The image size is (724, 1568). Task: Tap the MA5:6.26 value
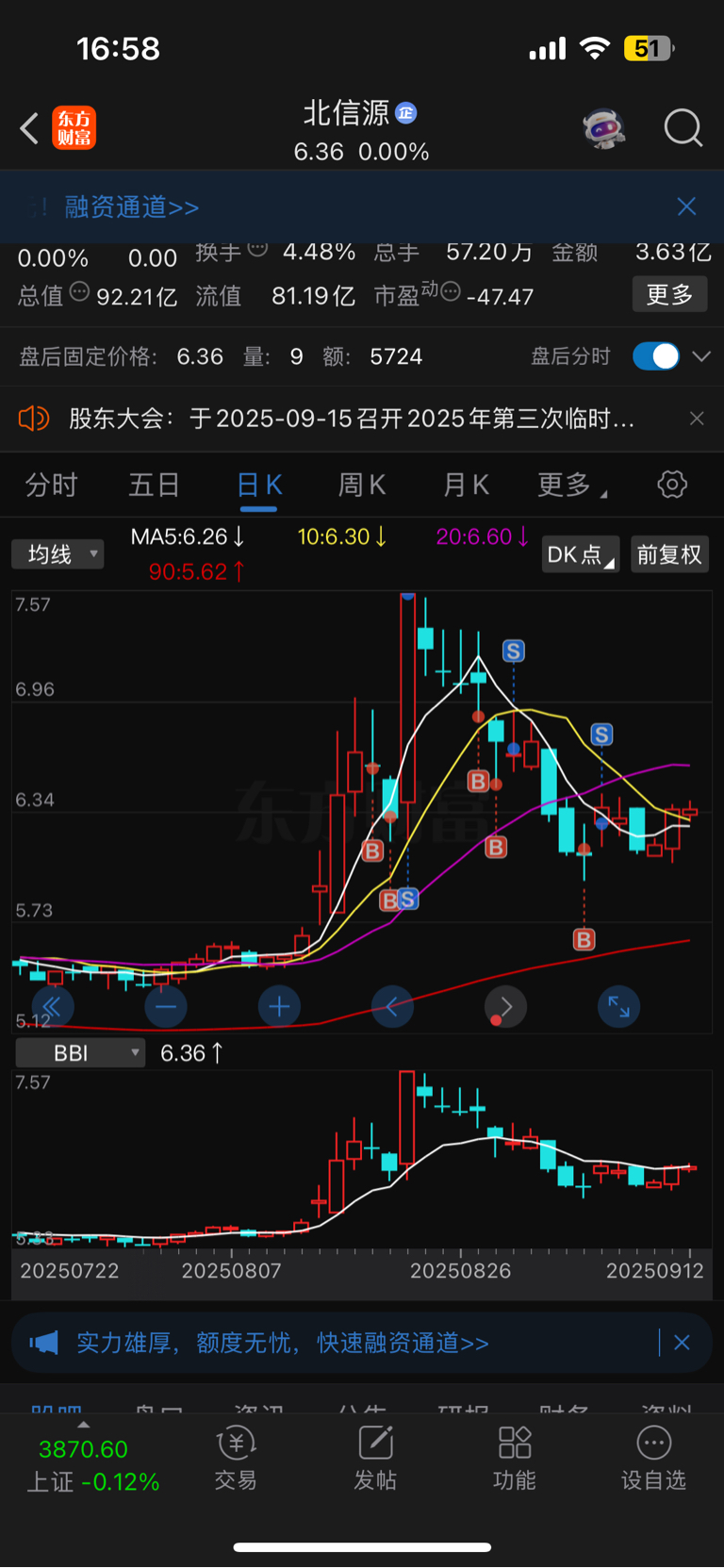point(188,536)
